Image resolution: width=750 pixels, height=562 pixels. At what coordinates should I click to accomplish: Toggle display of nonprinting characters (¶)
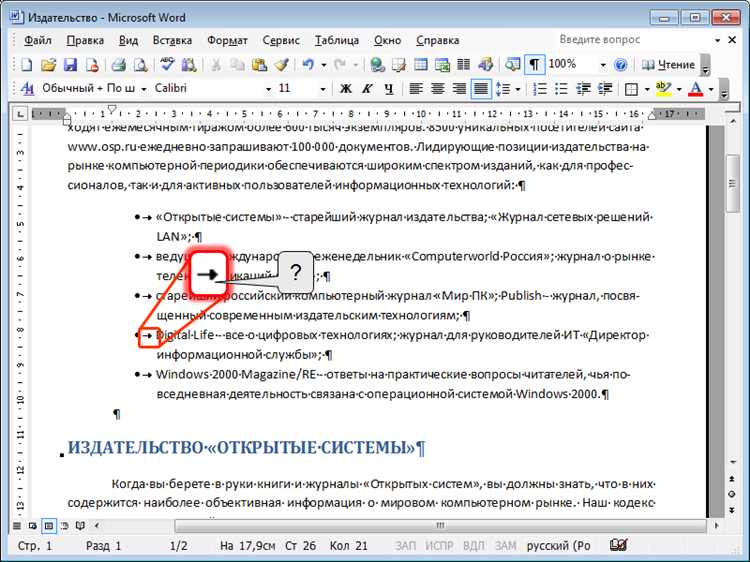pos(534,65)
